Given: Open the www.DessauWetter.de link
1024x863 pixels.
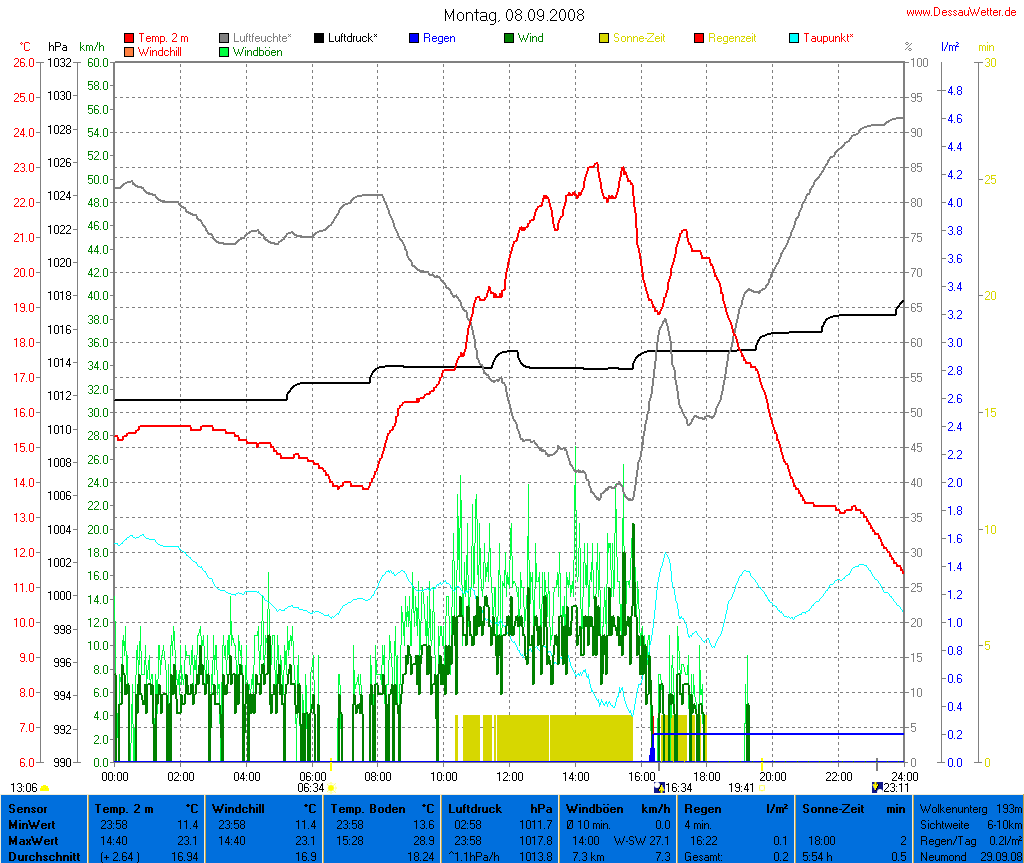Looking at the screenshot, I should click(x=961, y=12).
